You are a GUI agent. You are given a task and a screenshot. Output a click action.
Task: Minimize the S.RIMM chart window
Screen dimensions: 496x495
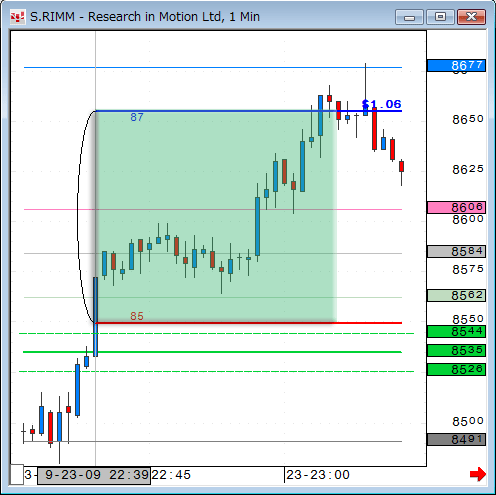[x=409, y=17]
